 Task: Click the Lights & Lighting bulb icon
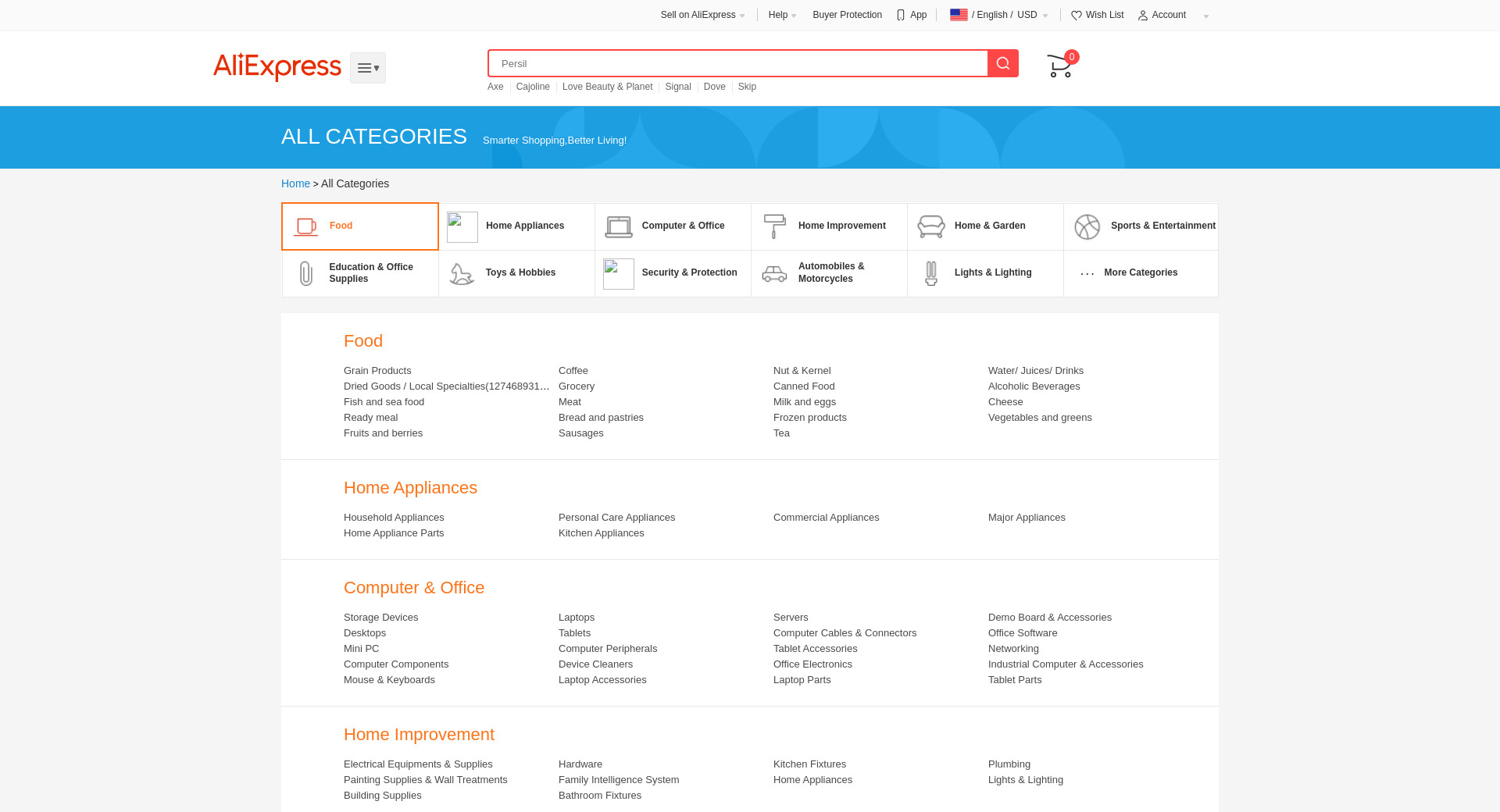click(931, 273)
